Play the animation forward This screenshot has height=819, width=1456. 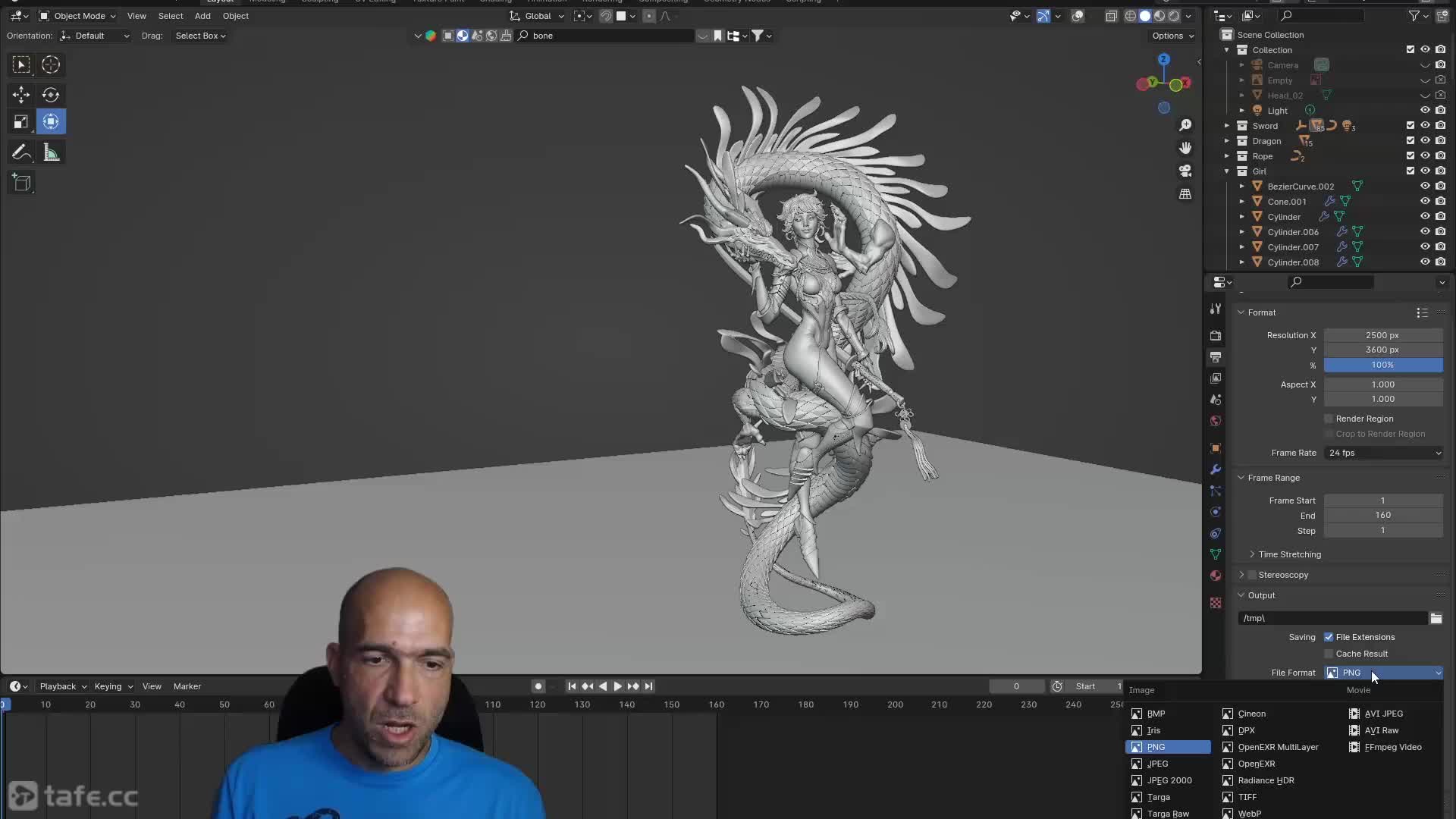point(618,686)
